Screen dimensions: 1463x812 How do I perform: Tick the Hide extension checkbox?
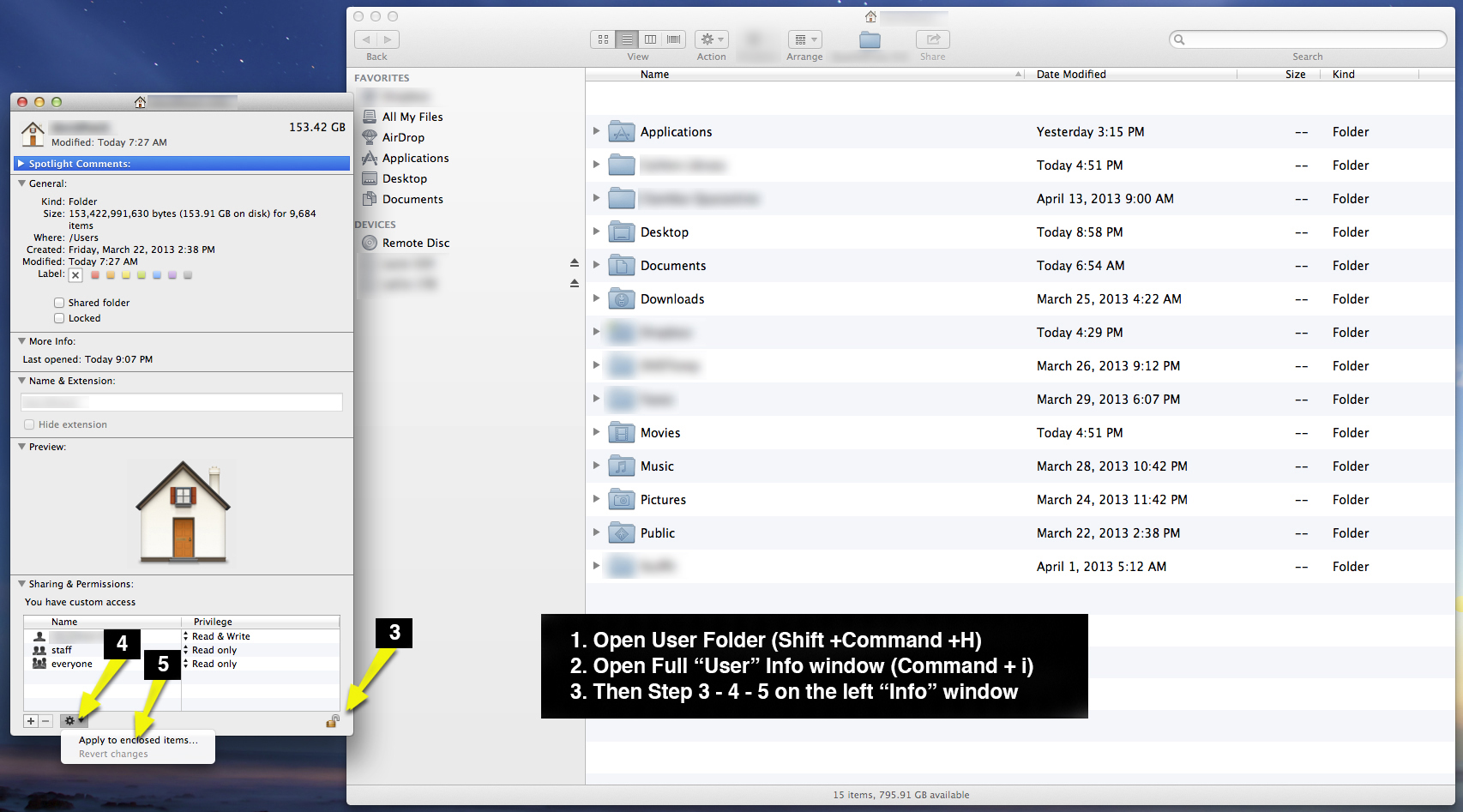point(29,424)
